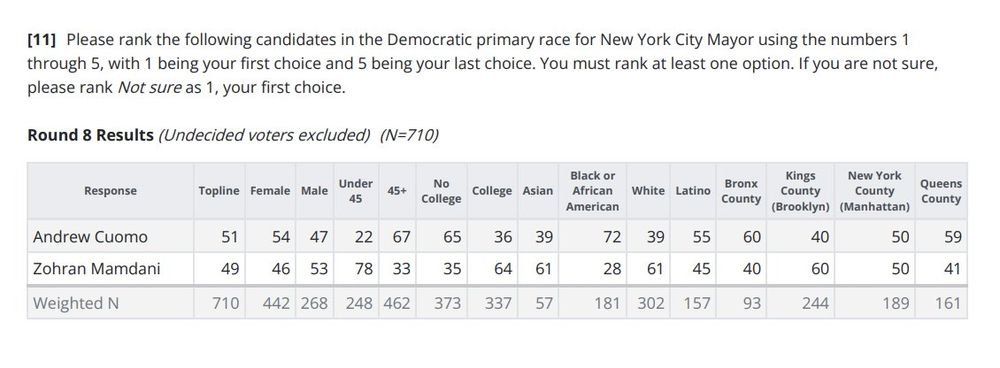The height and width of the screenshot is (368, 1000).
Task: Select the Female column header
Action: point(270,191)
